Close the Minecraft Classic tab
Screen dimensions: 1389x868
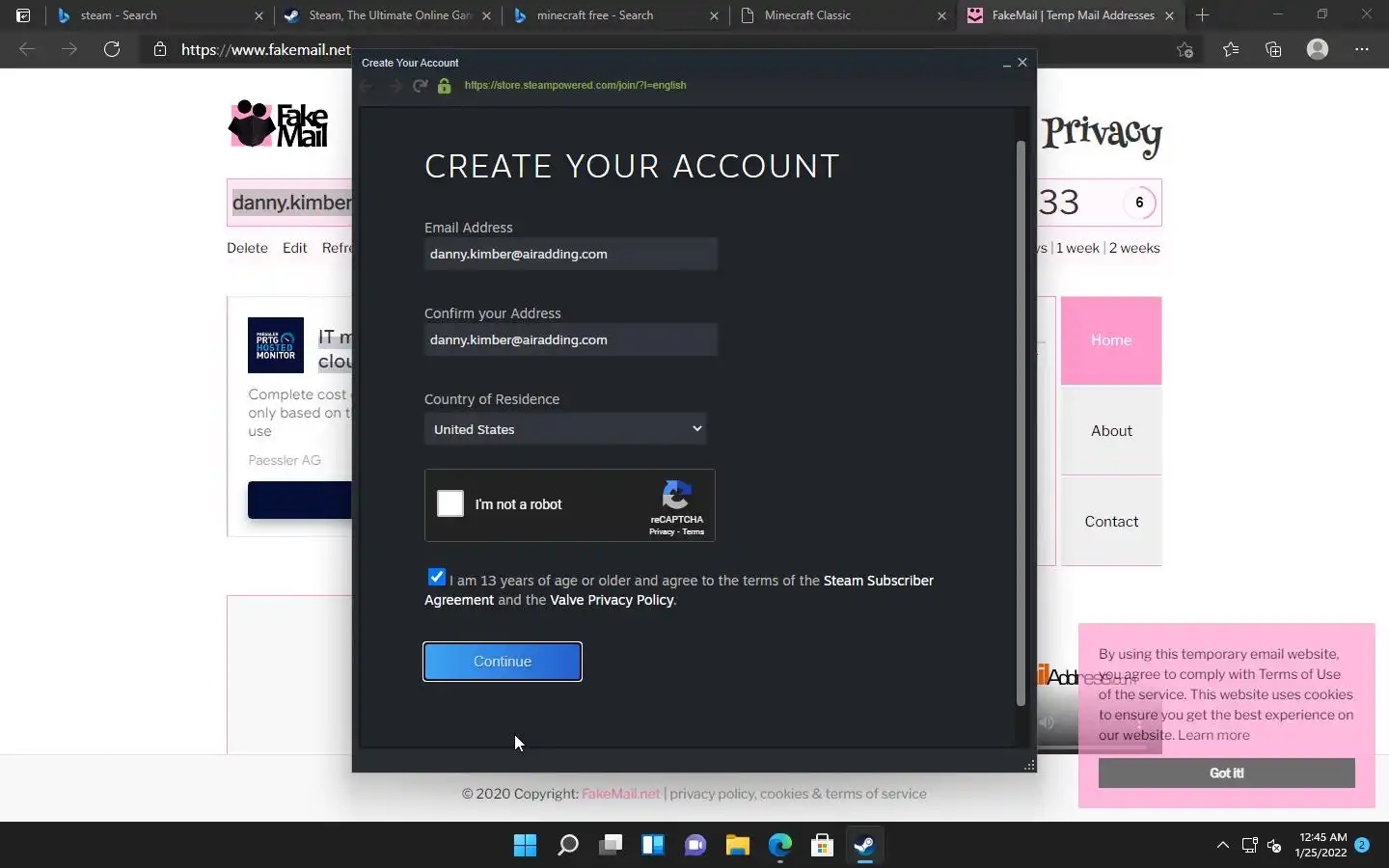click(x=941, y=15)
